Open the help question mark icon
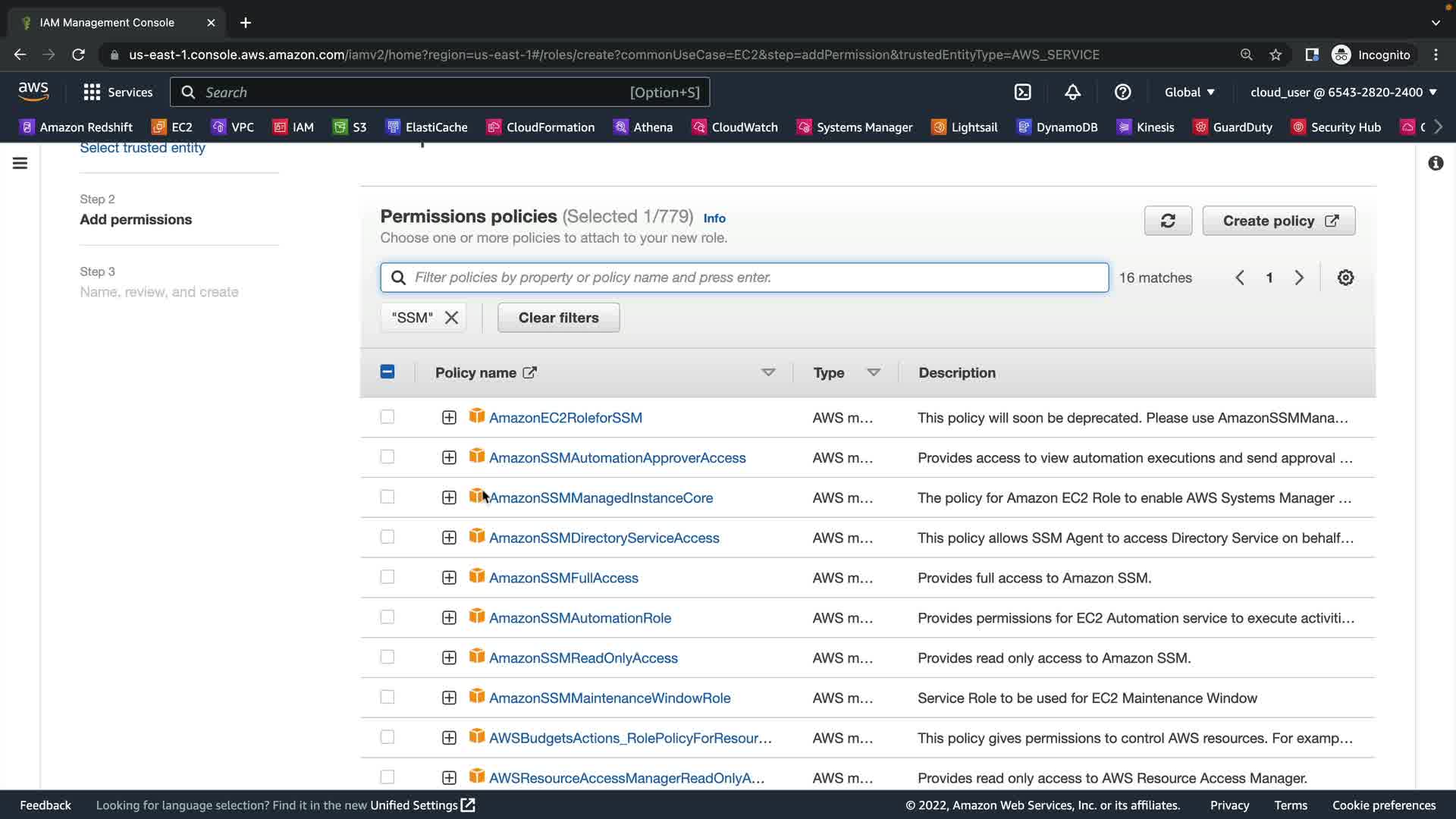Image resolution: width=1456 pixels, height=819 pixels. [1122, 92]
